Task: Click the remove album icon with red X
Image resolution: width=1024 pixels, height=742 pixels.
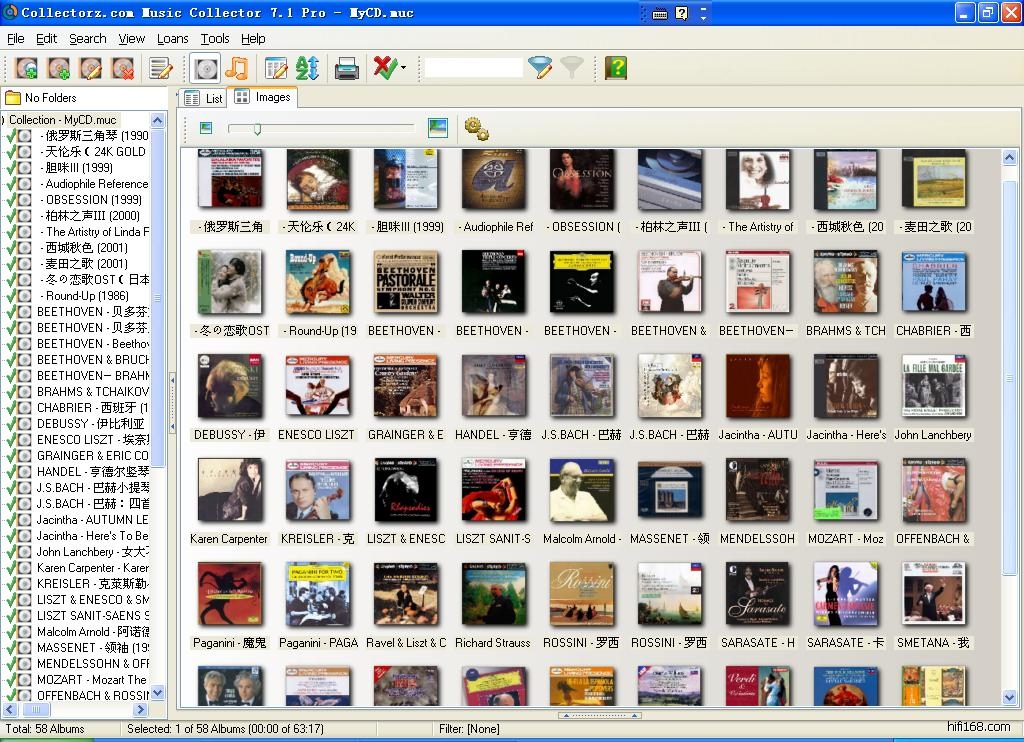Action: (123, 68)
